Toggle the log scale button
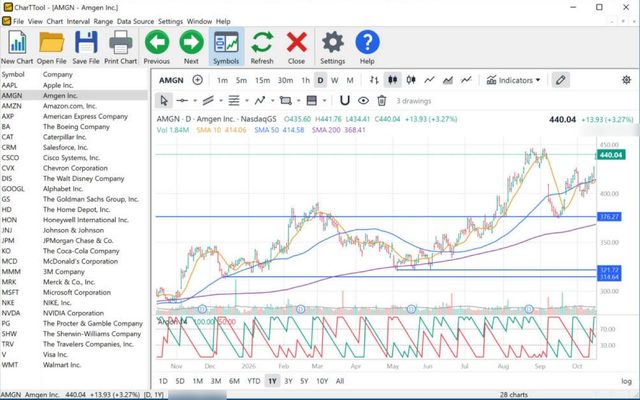 point(626,381)
